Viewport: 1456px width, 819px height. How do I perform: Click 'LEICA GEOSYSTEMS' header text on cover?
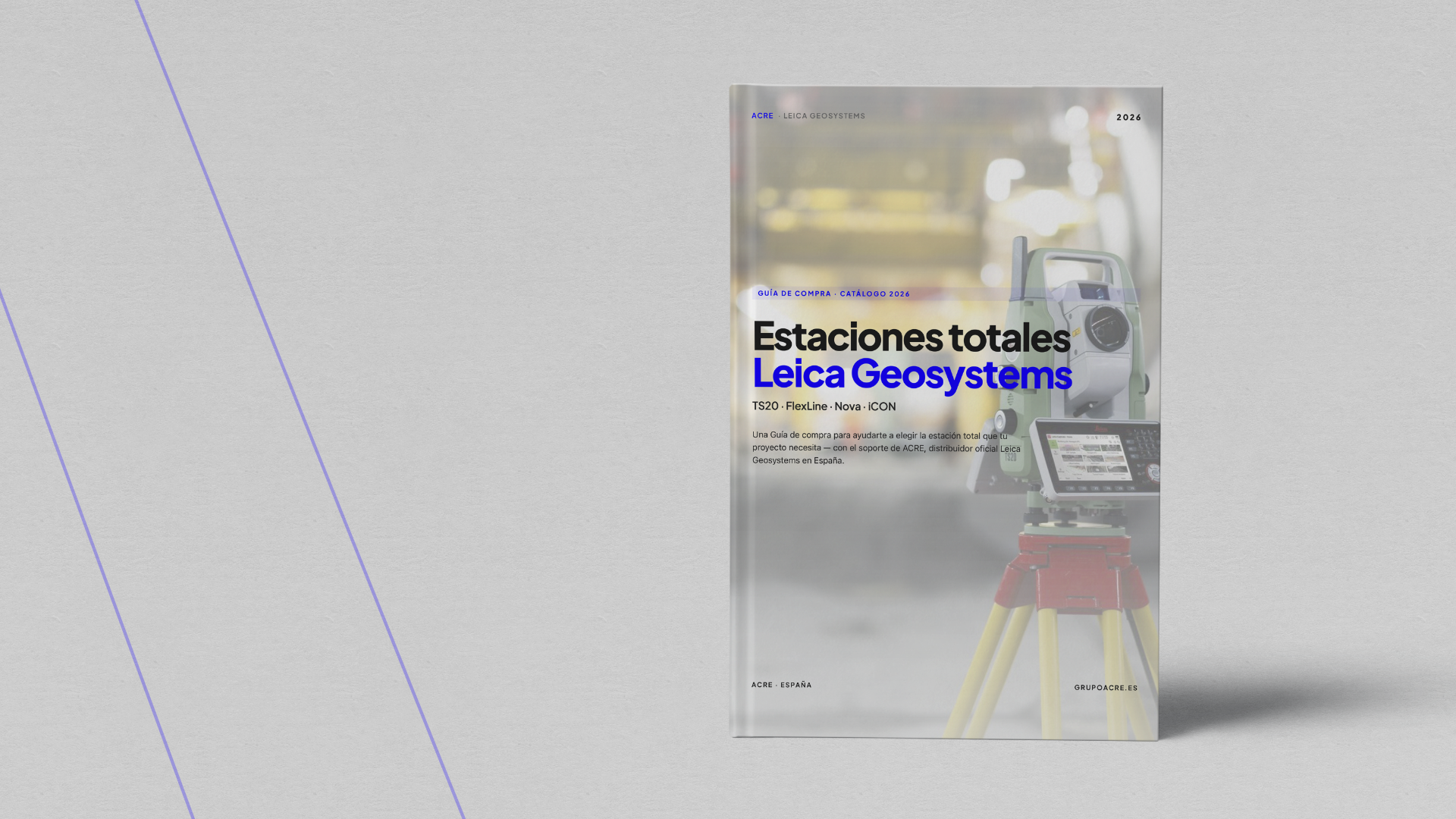[x=824, y=116]
